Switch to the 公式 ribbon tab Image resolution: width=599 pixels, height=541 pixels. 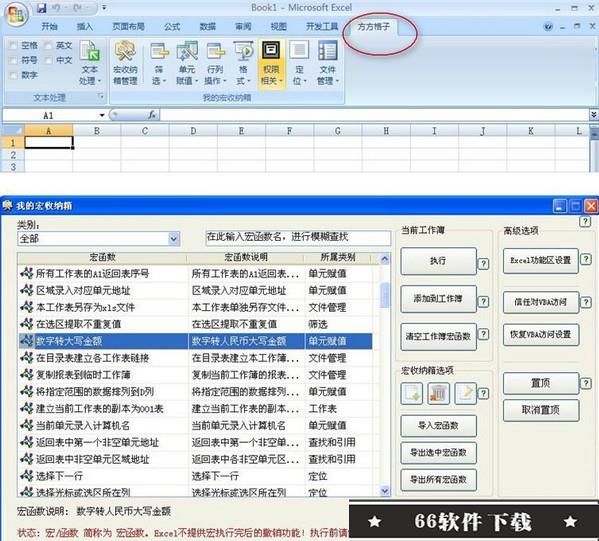click(x=172, y=26)
